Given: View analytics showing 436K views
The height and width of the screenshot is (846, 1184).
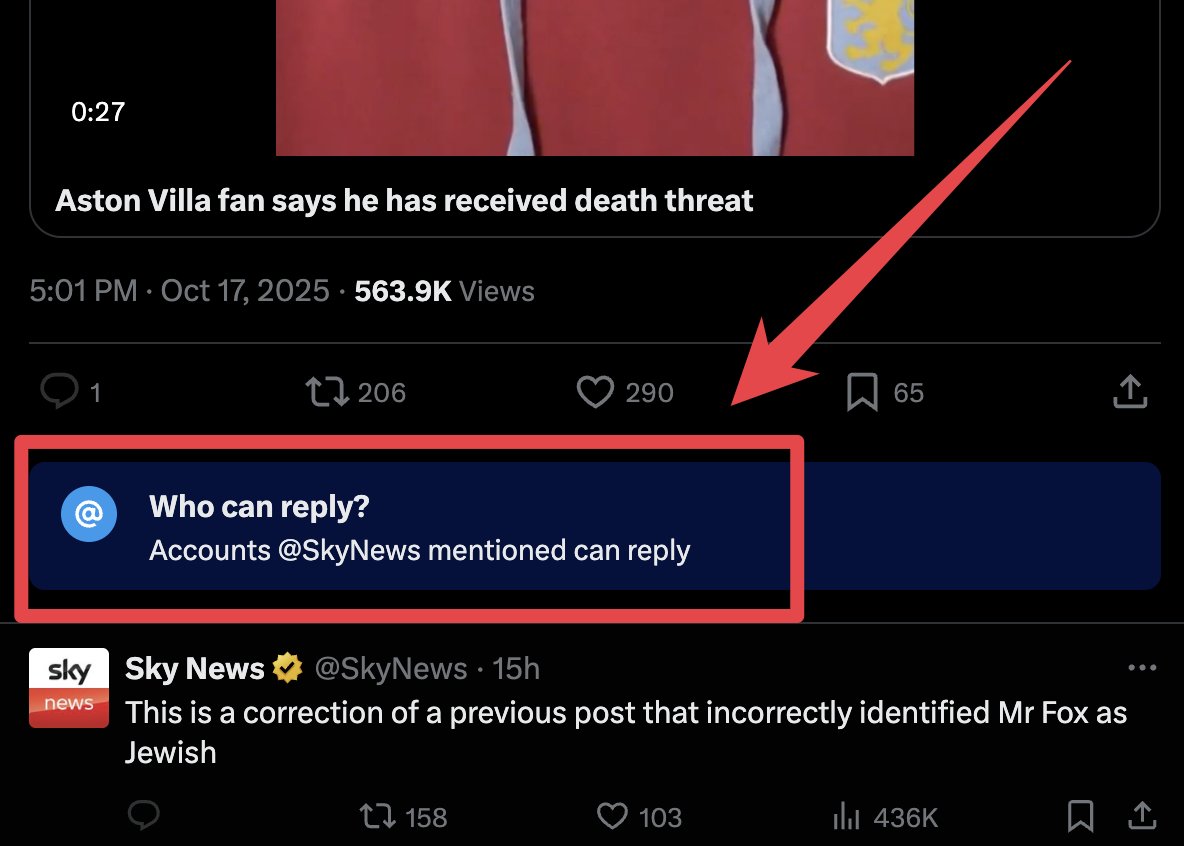Looking at the screenshot, I should pos(885,817).
